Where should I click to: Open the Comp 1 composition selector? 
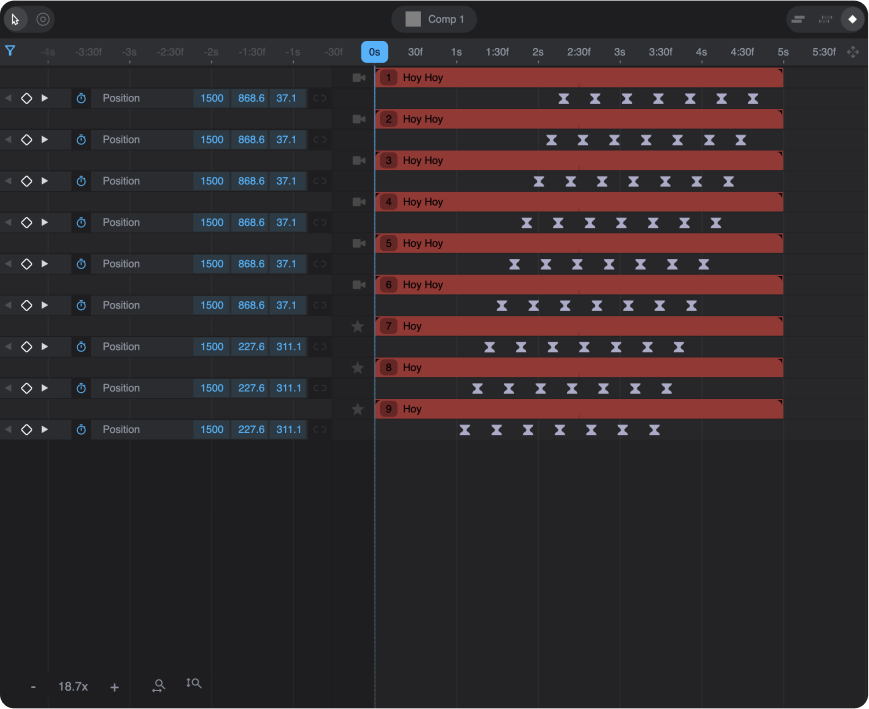click(x=434, y=19)
